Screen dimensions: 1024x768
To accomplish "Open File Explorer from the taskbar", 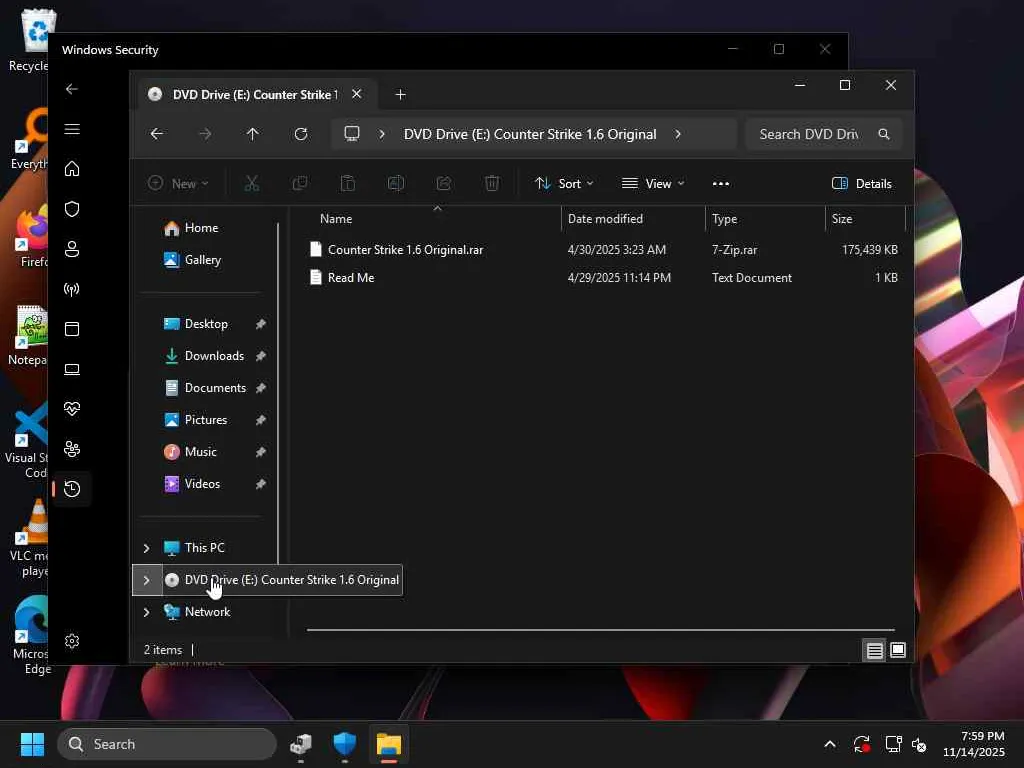I will coord(389,744).
